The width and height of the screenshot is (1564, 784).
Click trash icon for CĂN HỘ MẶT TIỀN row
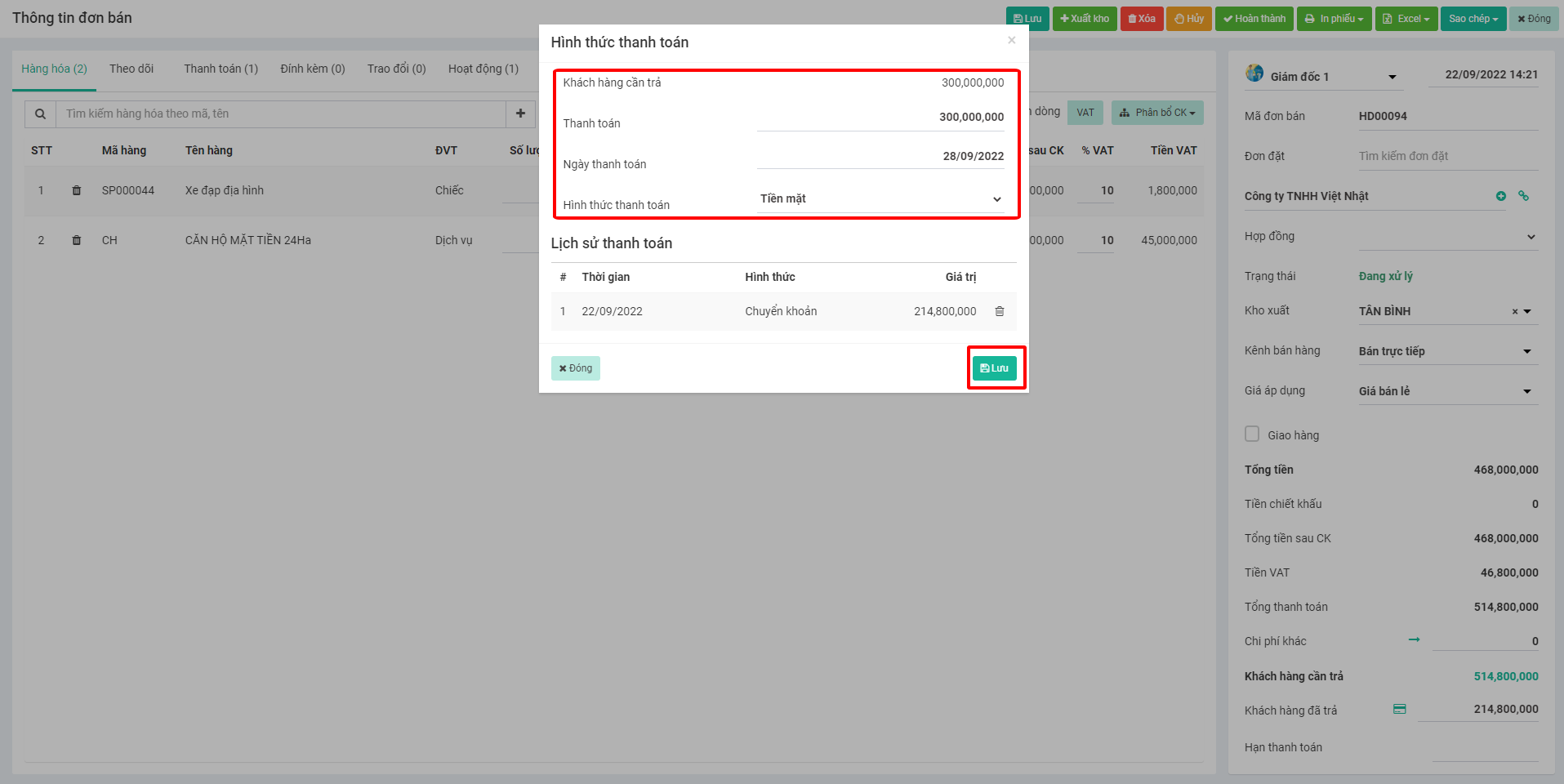(77, 240)
